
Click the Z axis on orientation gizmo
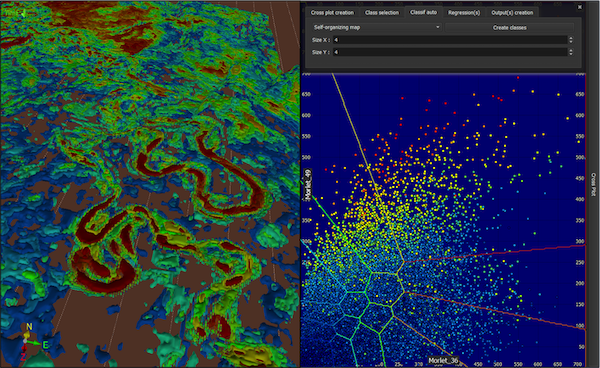tap(23, 357)
